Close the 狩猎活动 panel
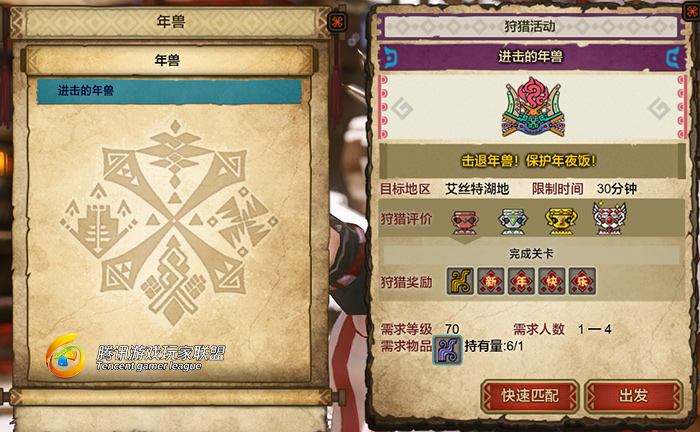The image size is (700, 432). click(692, 10)
